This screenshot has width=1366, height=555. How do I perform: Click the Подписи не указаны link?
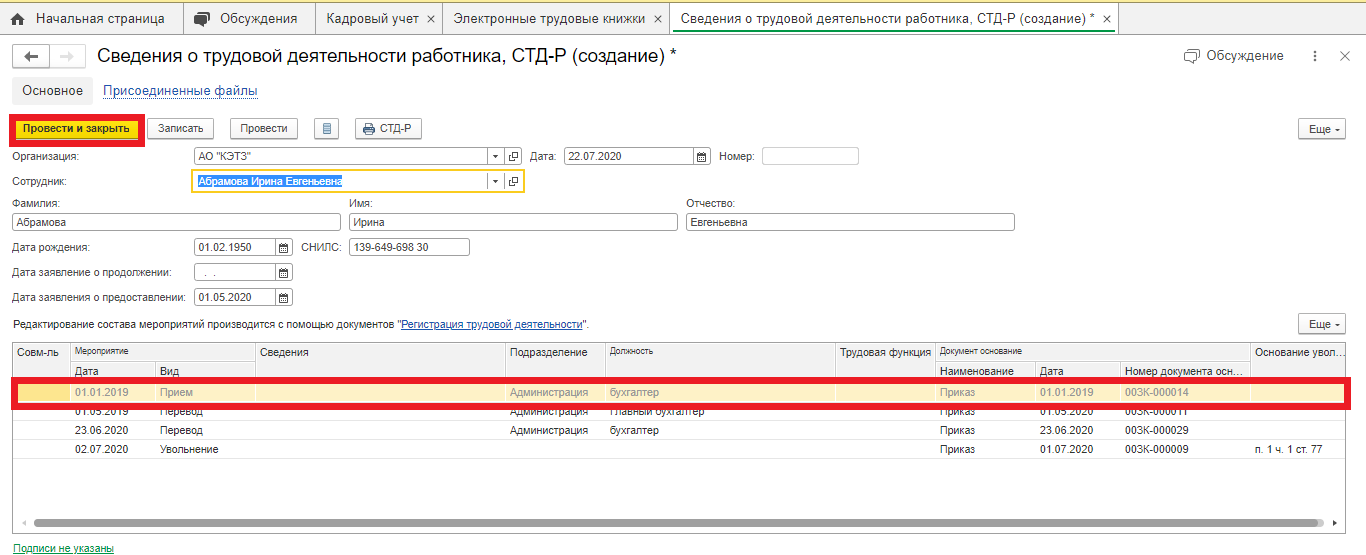click(x=63, y=548)
